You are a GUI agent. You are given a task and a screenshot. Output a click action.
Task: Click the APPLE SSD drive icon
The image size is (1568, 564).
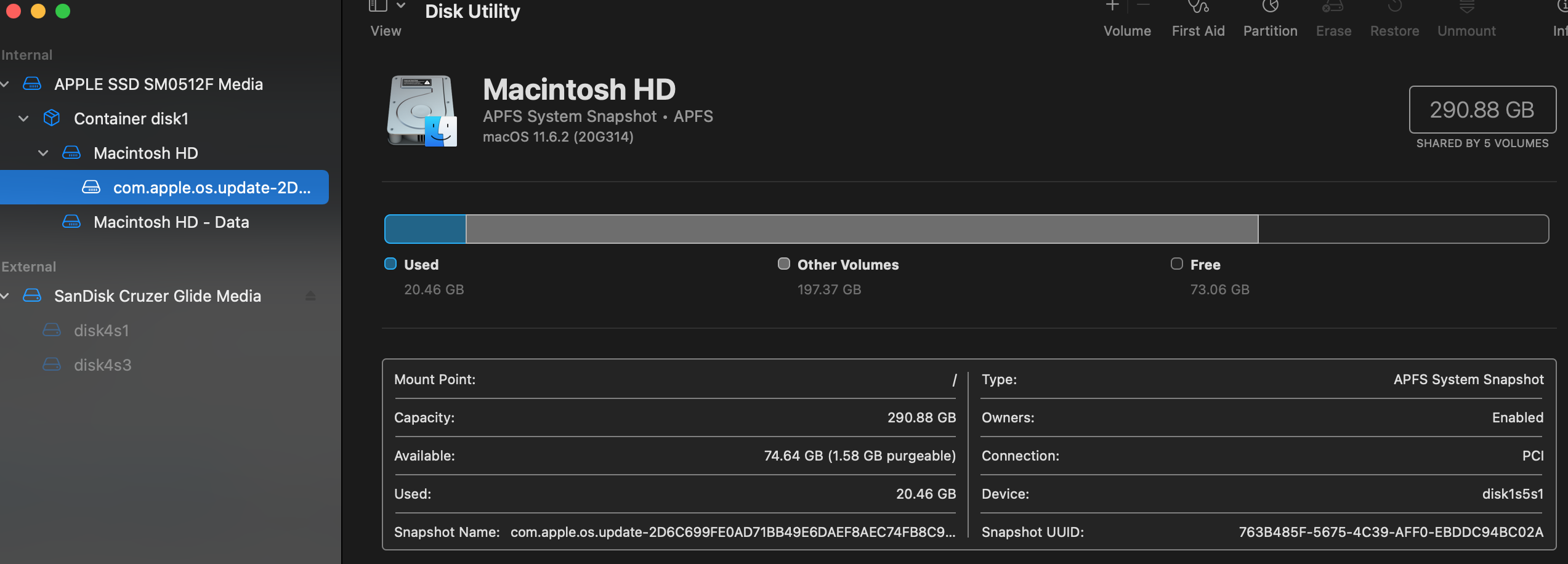32,84
